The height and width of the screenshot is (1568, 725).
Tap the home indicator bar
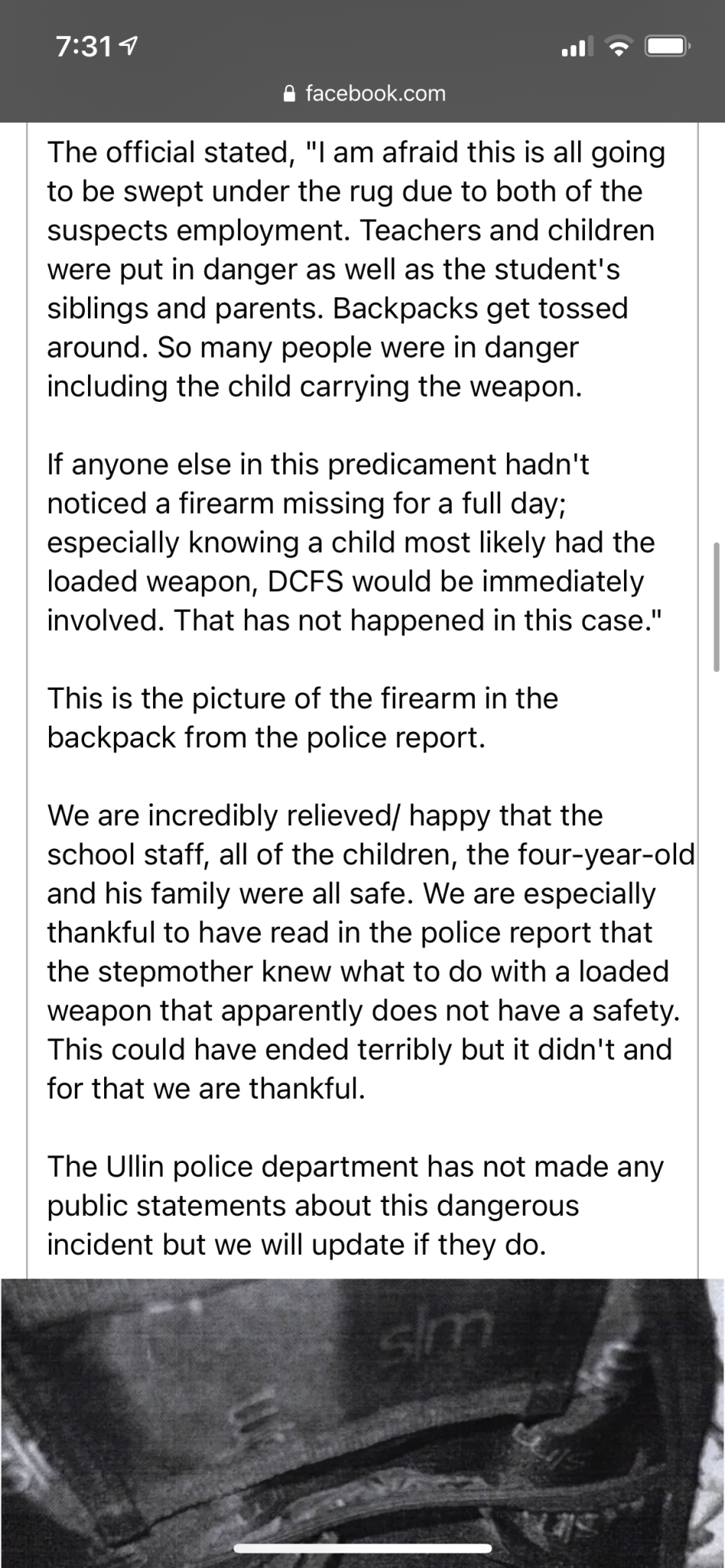[362, 1548]
